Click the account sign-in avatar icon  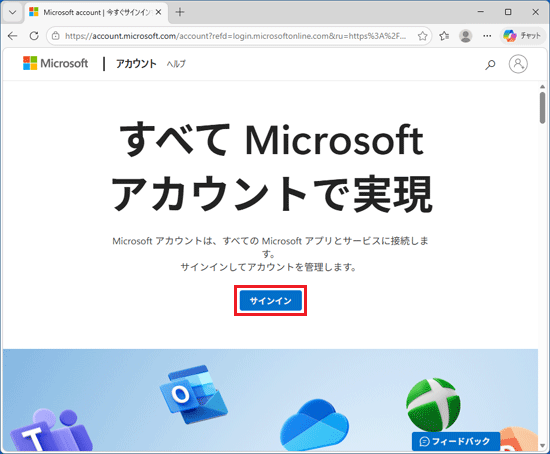coord(518,64)
